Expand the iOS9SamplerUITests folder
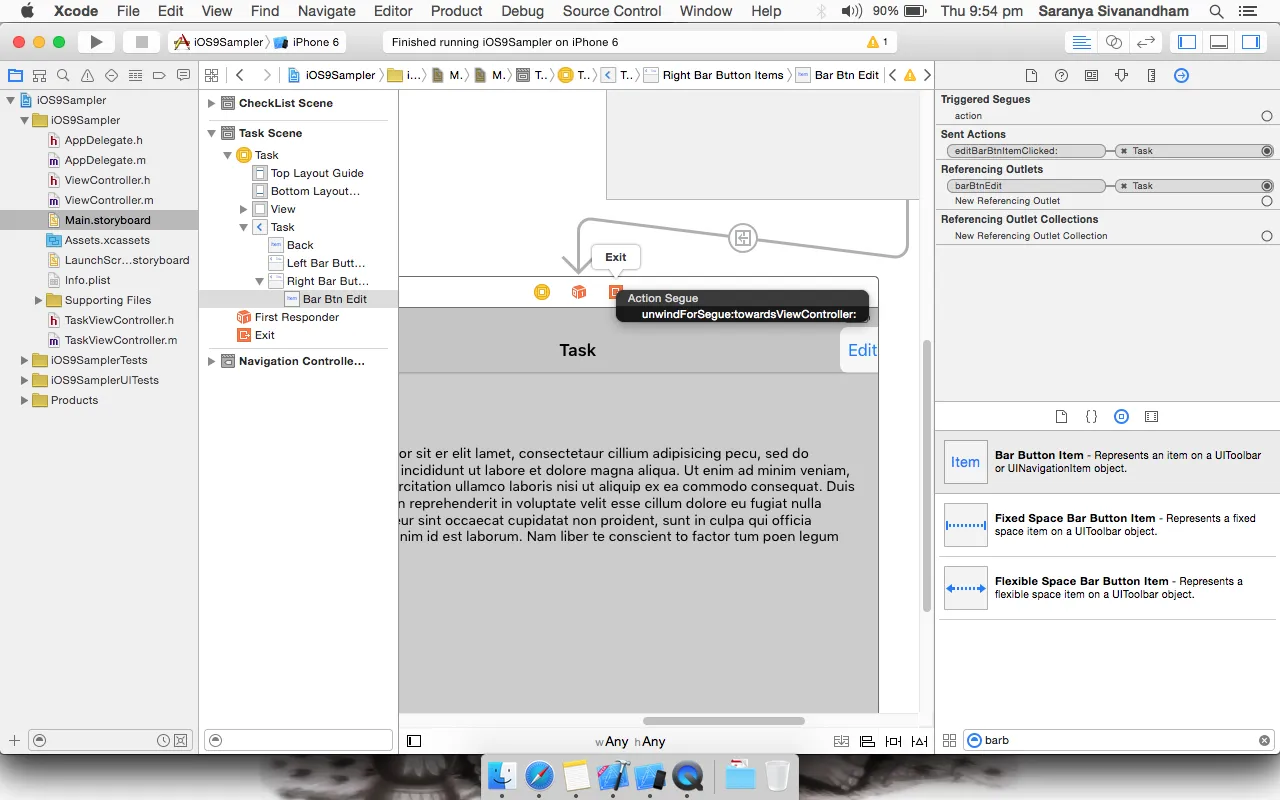The image size is (1280, 800). [x=25, y=380]
